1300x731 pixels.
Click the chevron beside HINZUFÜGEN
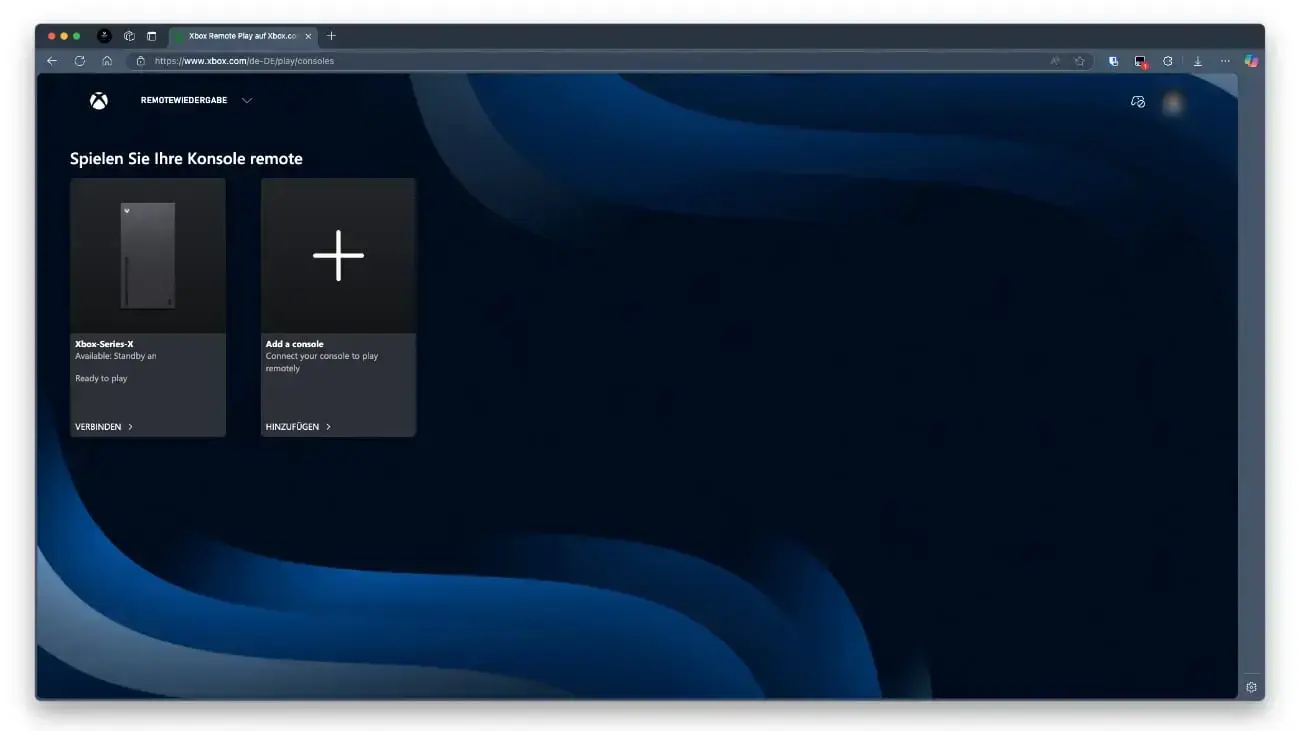328,427
